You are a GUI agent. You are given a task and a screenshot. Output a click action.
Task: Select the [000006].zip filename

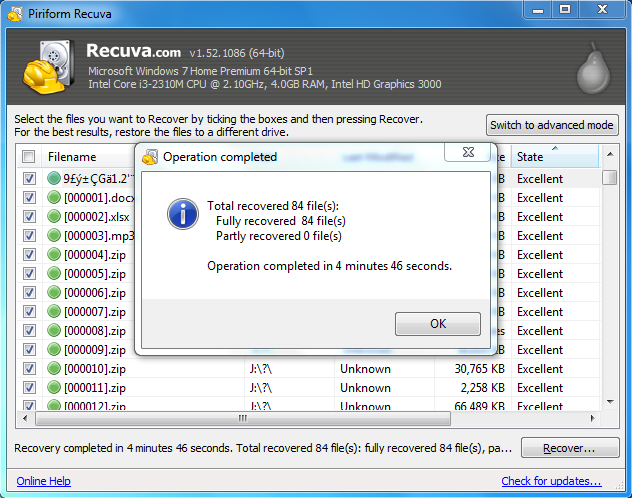(x=95, y=293)
